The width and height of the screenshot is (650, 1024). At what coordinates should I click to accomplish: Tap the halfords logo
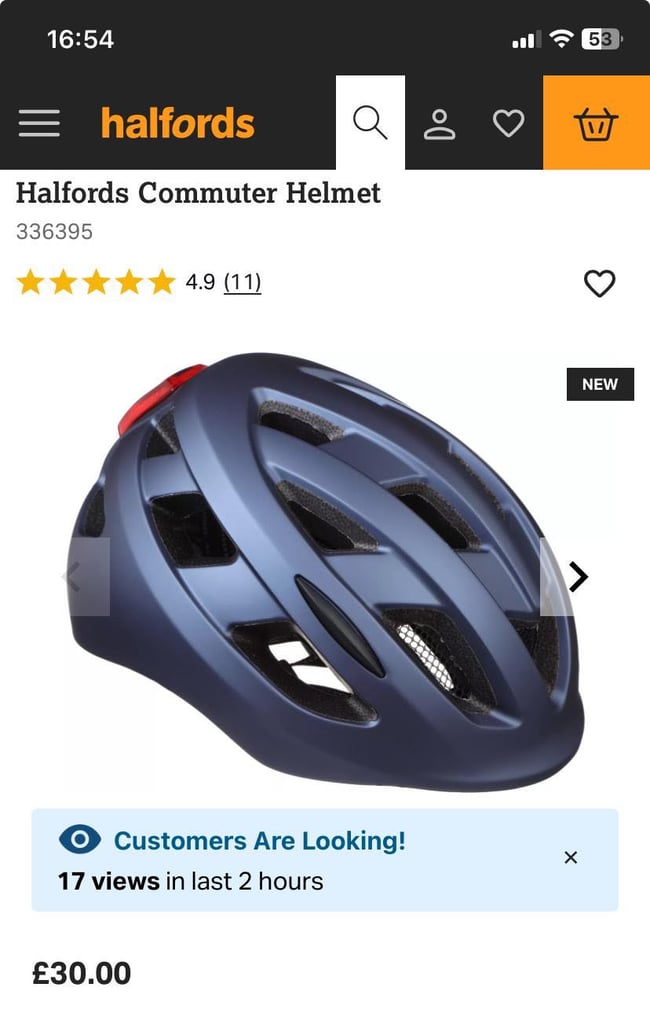(178, 123)
